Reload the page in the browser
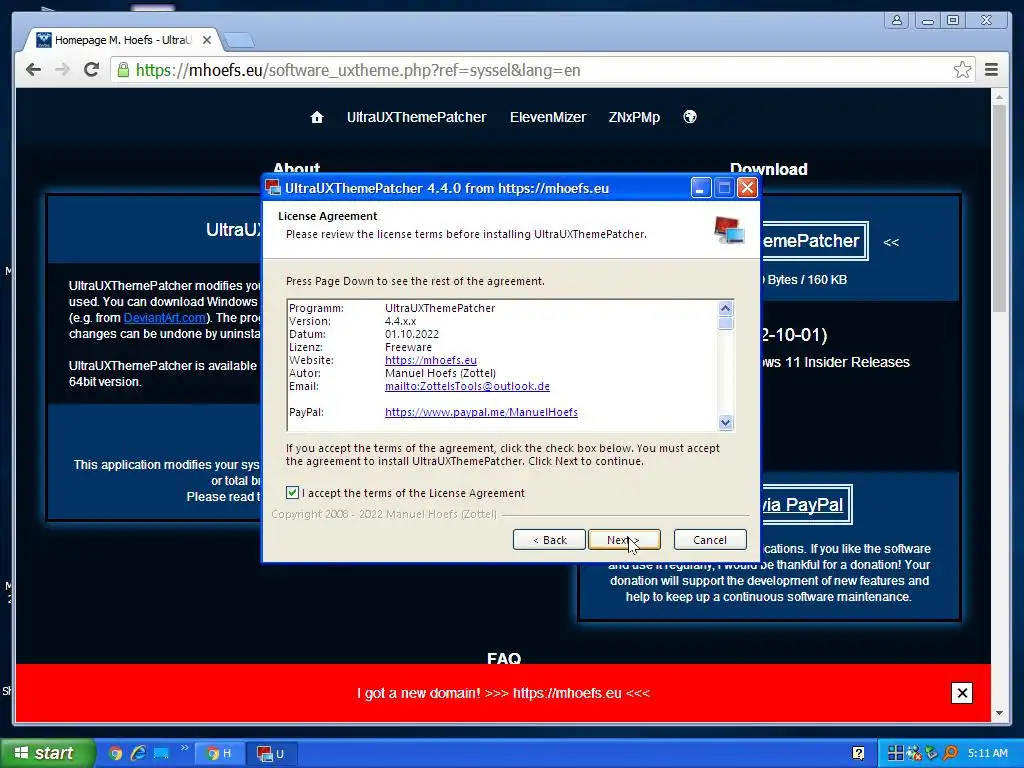 tap(91, 70)
